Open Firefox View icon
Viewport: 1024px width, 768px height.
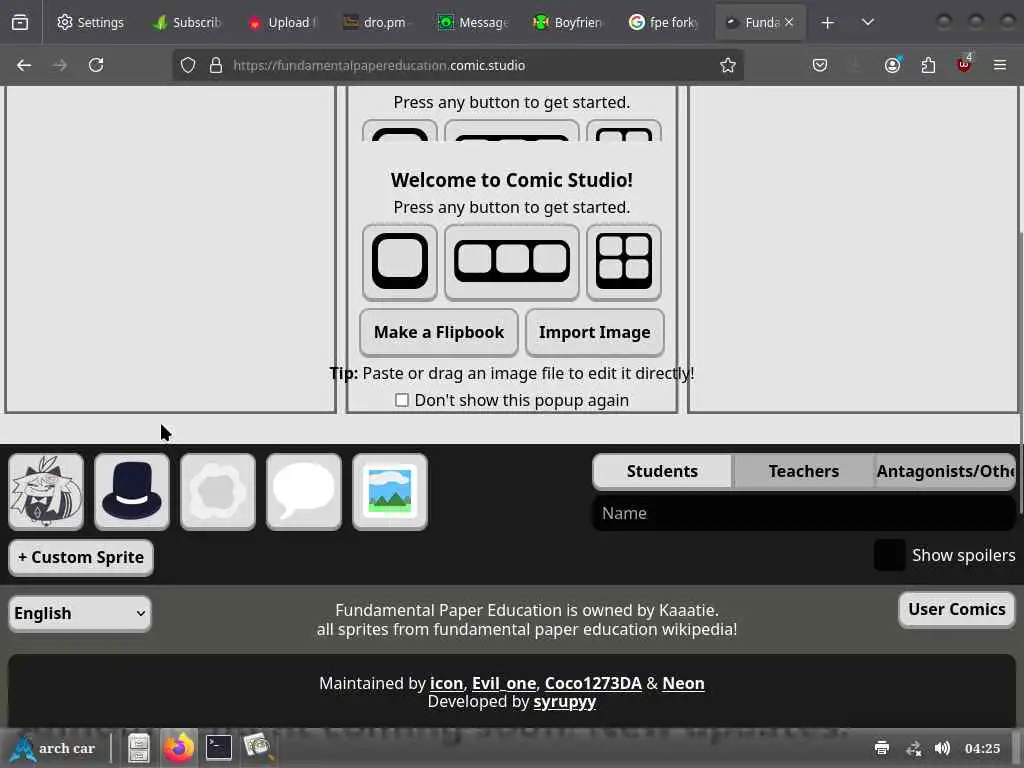[20, 23]
